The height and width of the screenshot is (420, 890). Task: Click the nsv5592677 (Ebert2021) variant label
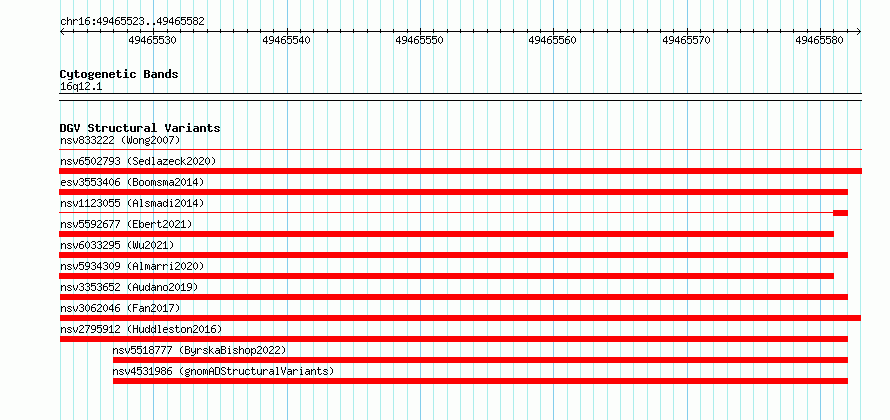coord(126,224)
